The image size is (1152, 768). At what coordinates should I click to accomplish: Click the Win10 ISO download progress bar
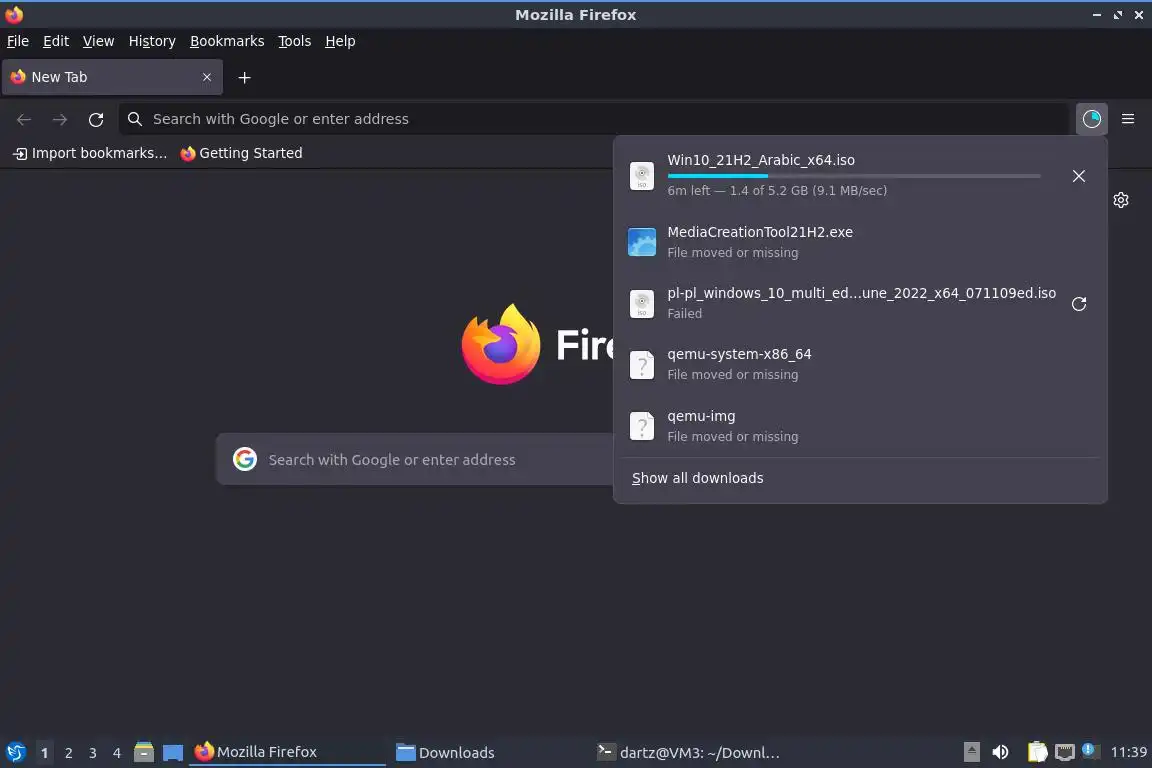854,176
